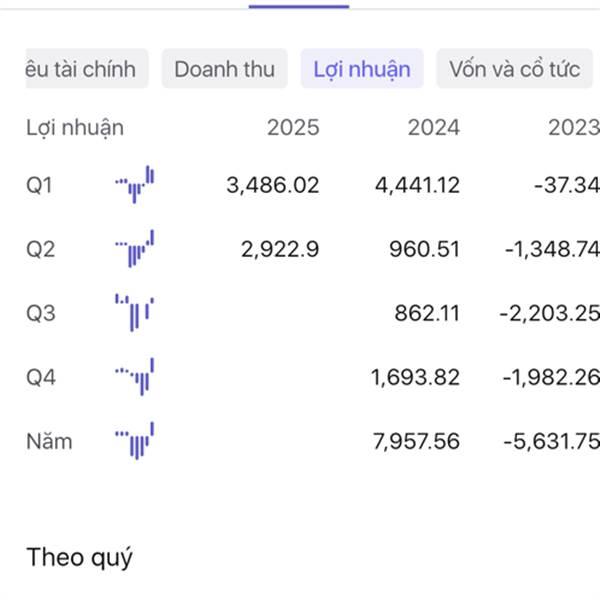The image size is (600, 600).
Task: Switch to the Doanh thu tab
Action: tap(225, 69)
